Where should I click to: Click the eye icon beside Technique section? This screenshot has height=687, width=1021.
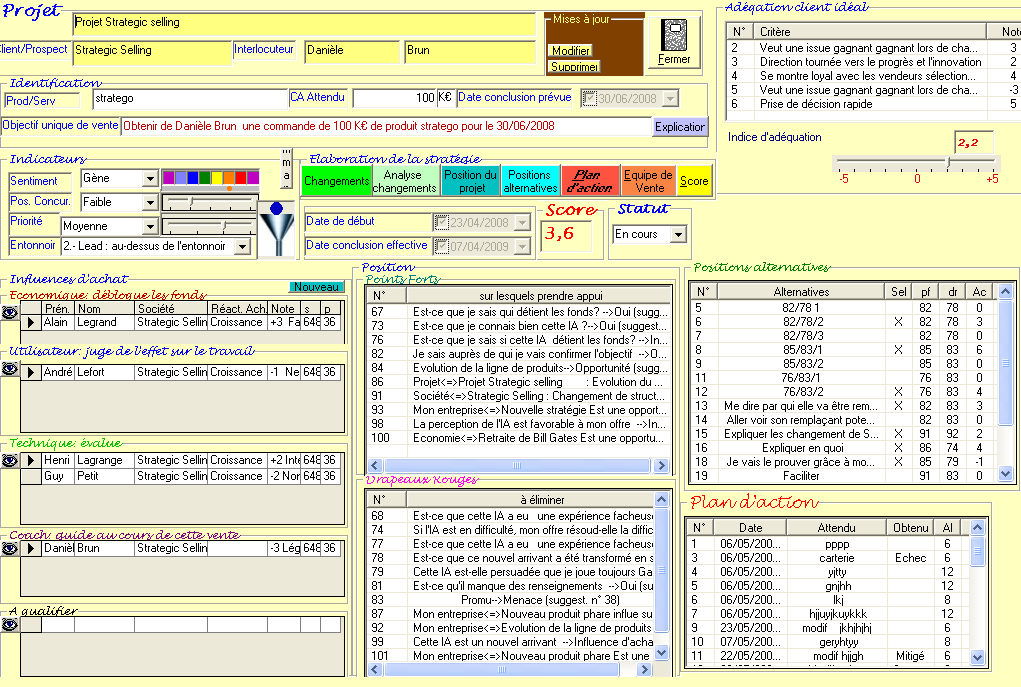click(x=10, y=460)
